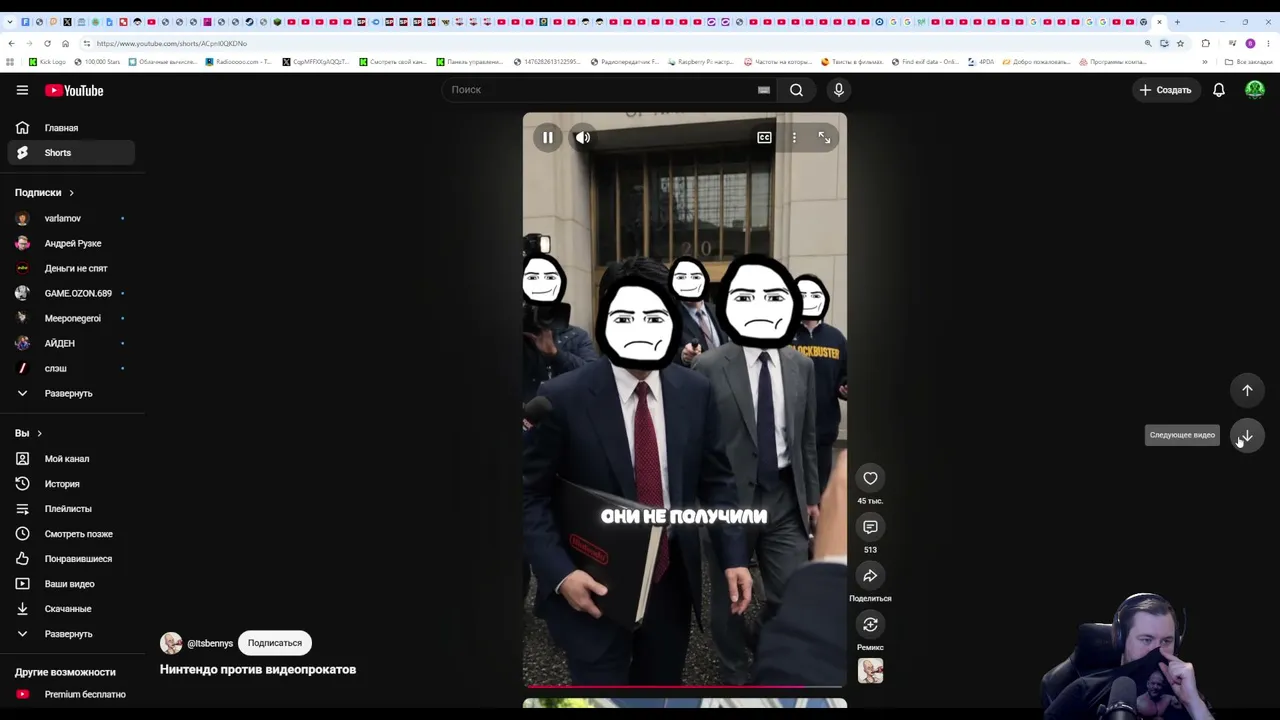
Task: Open the Raspberry Pi bookmark
Action: tap(701, 62)
